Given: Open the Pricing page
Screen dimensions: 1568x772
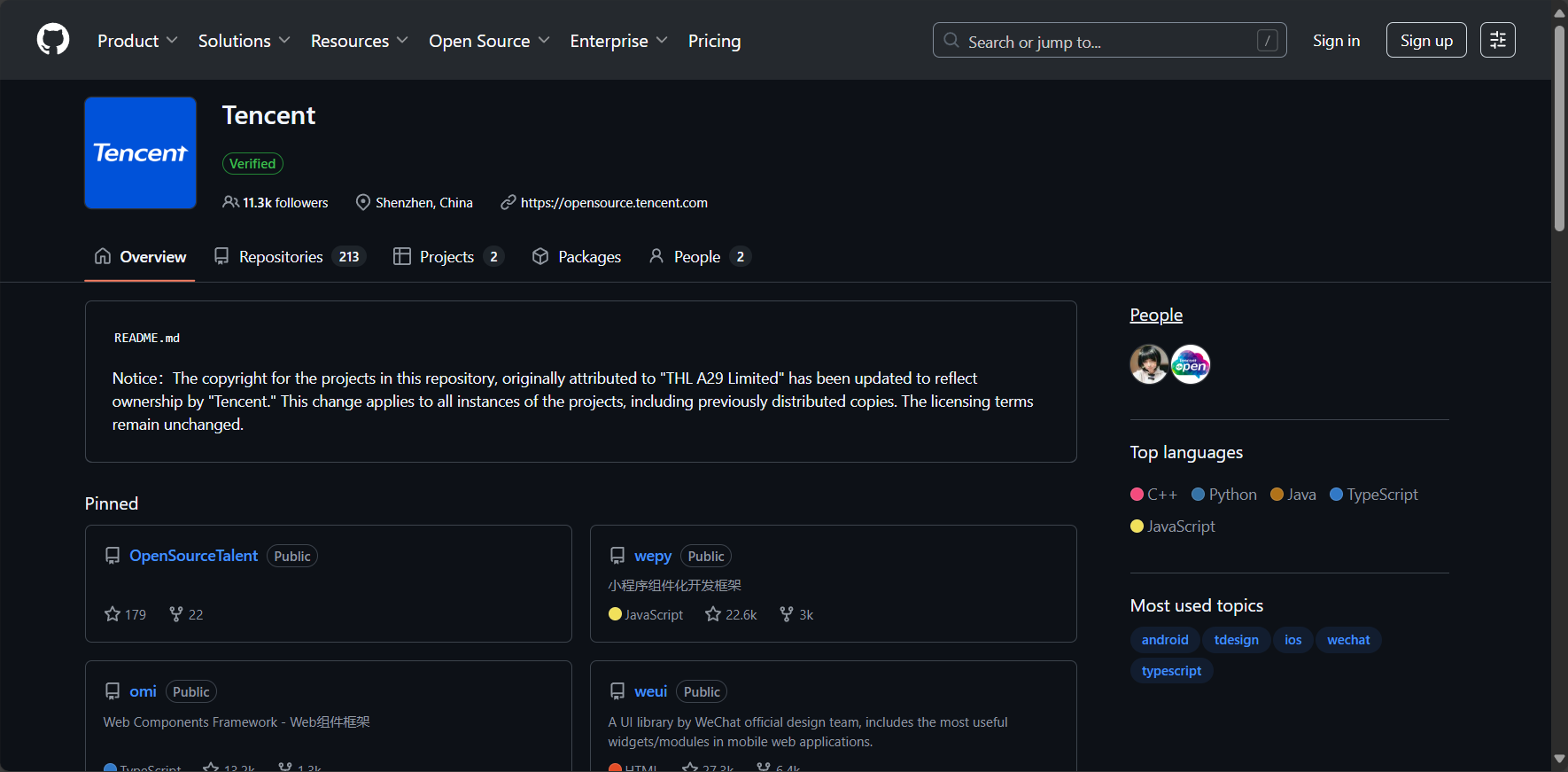Looking at the screenshot, I should coord(714,41).
